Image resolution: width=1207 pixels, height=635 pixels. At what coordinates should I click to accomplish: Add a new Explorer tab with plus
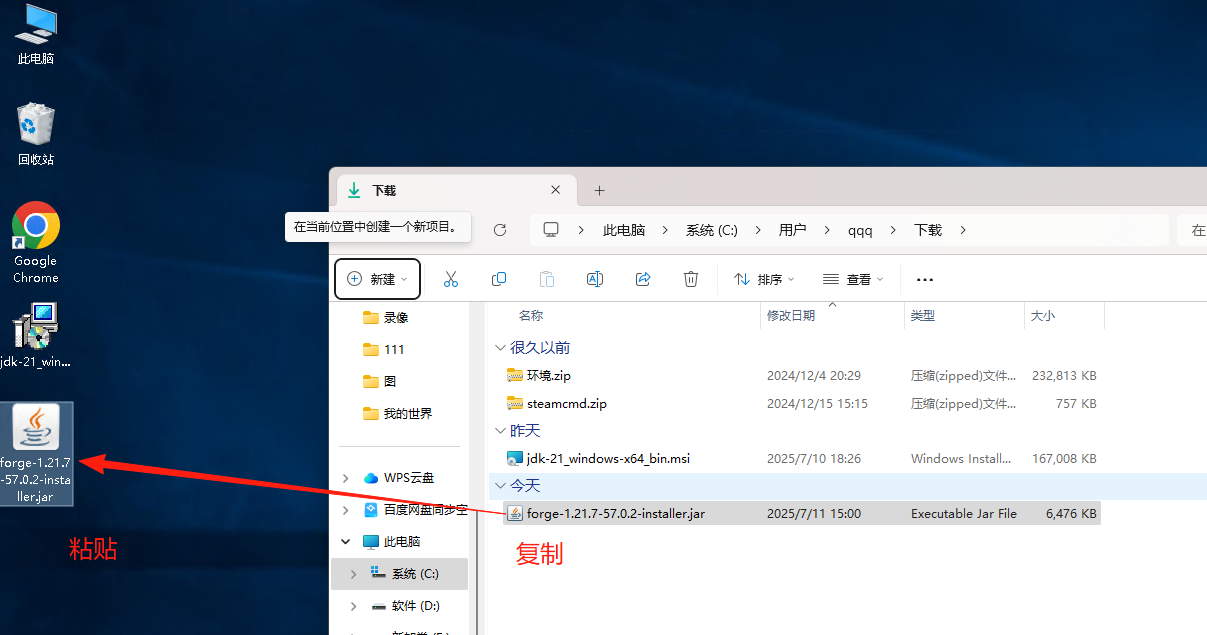tap(599, 190)
